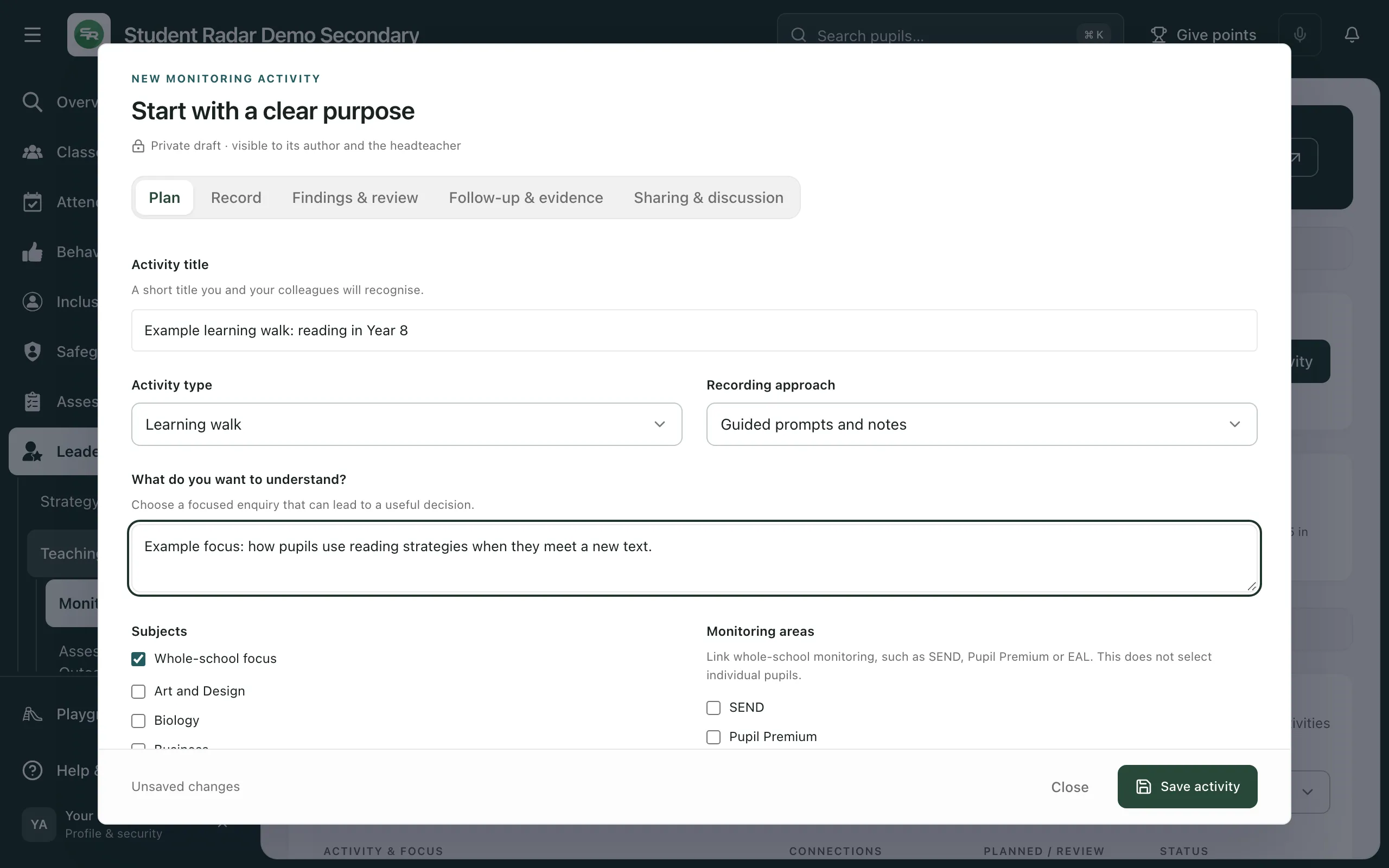1389x868 pixels.
Task: Open the hamburger menu icon
Action: click(33, 35)
